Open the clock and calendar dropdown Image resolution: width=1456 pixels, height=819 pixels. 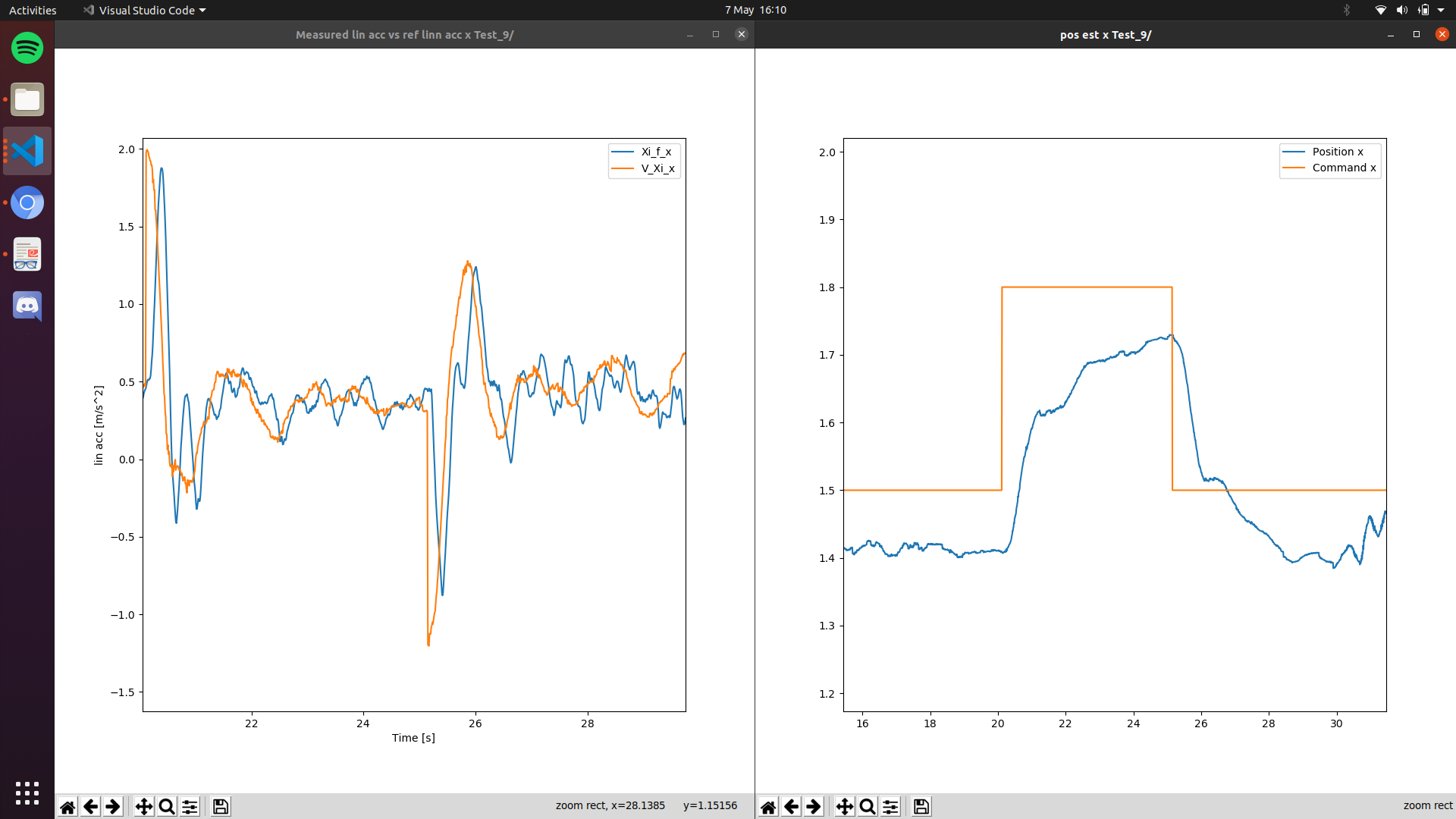pos(755,10)
